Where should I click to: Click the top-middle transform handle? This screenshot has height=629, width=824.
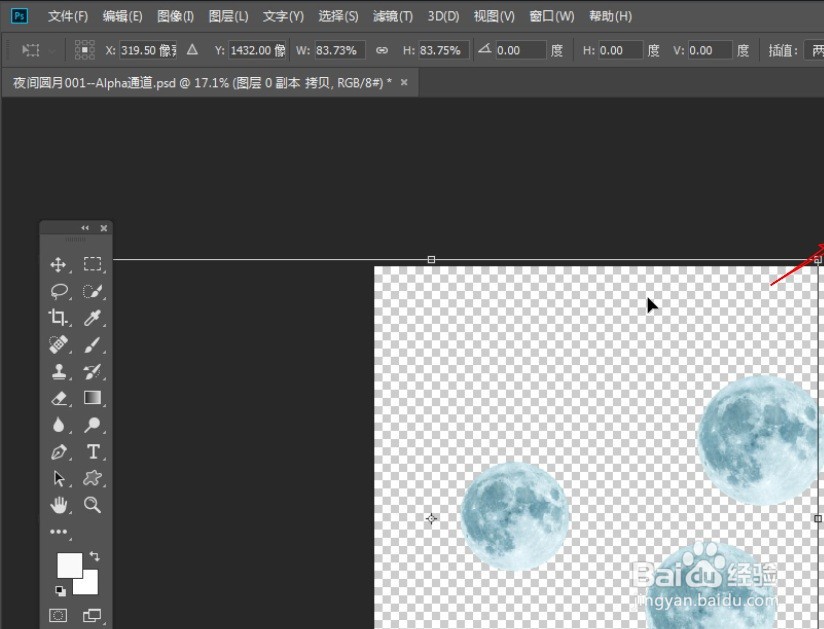click(x=431, y=260)
